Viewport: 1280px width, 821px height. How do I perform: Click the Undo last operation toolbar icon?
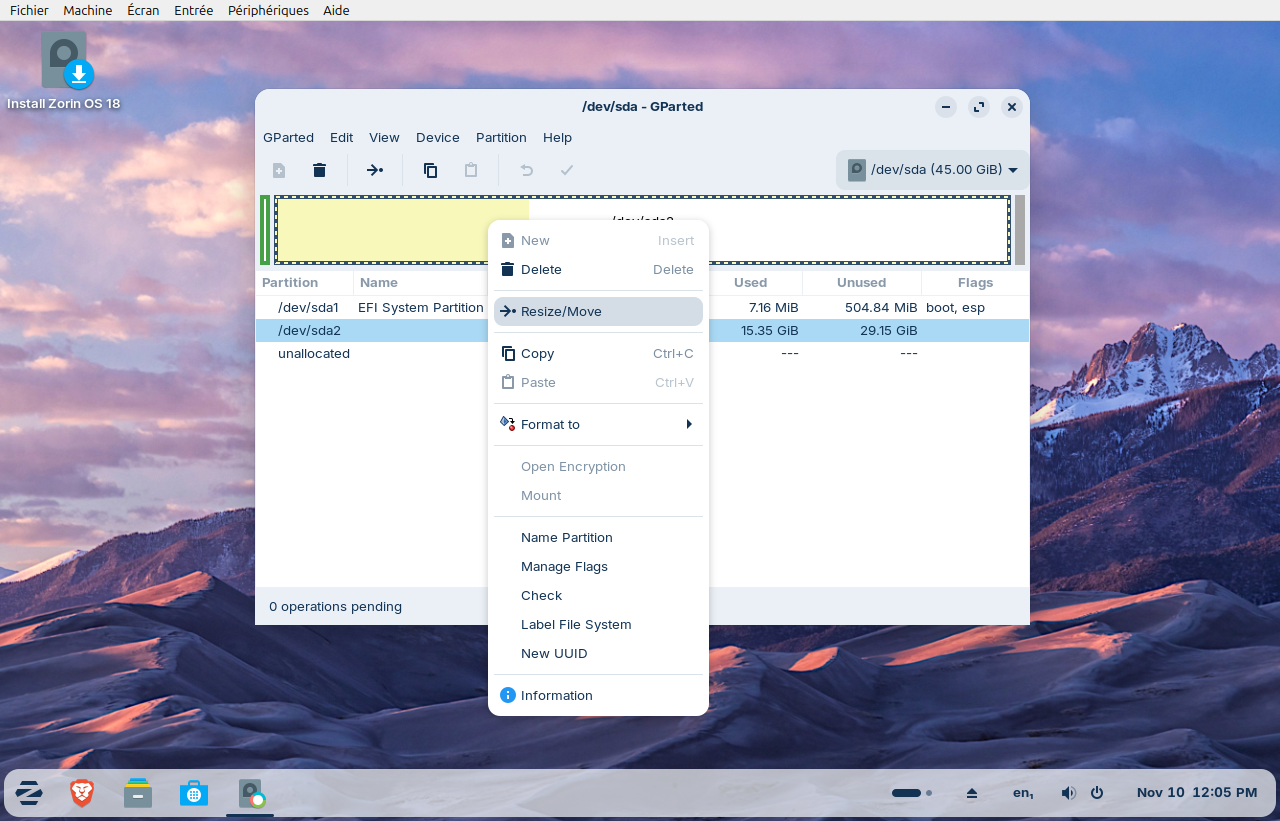click(526, 170)
